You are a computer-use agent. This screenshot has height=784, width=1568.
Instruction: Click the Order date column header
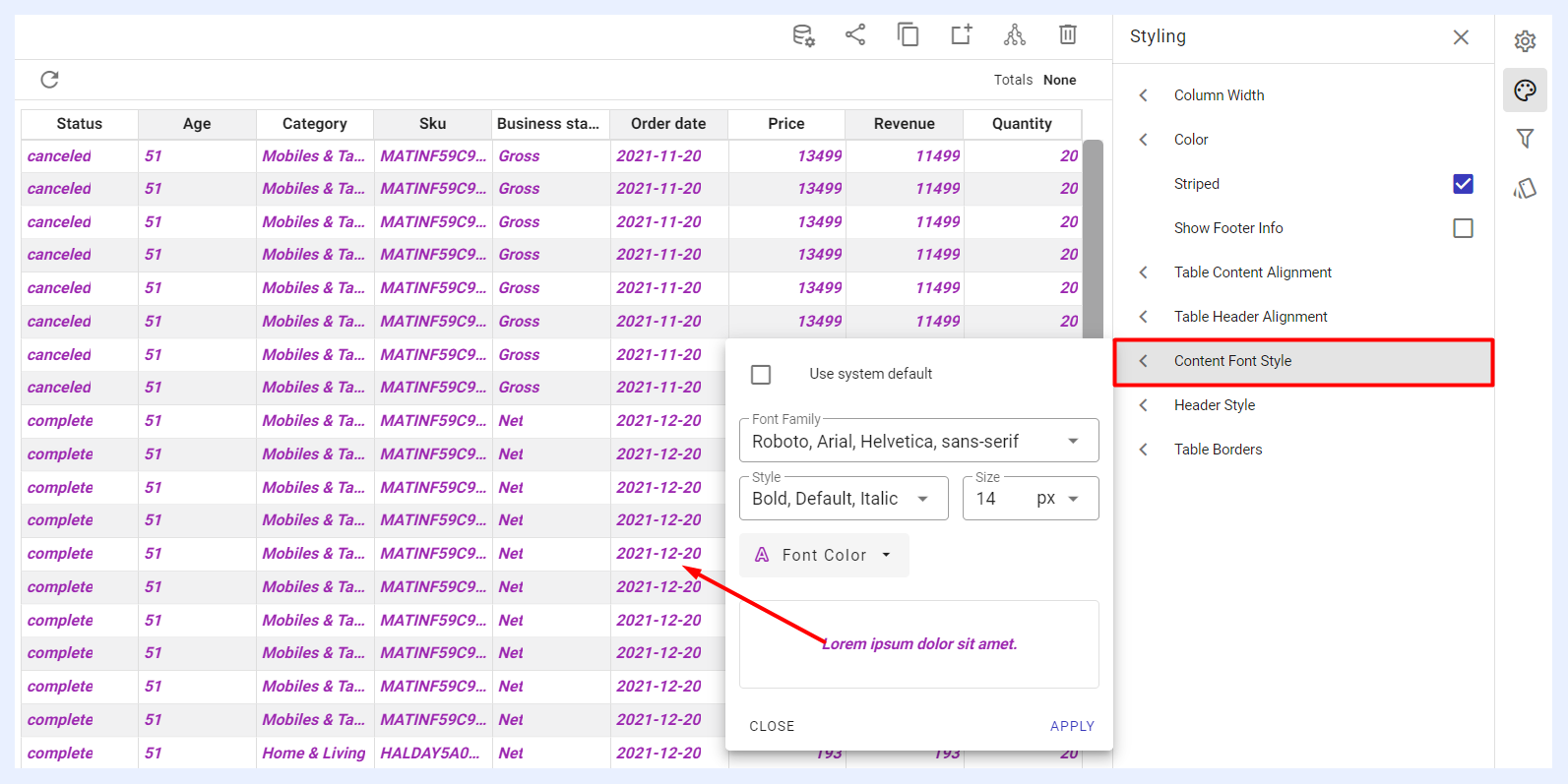click(x=668, y=124)
